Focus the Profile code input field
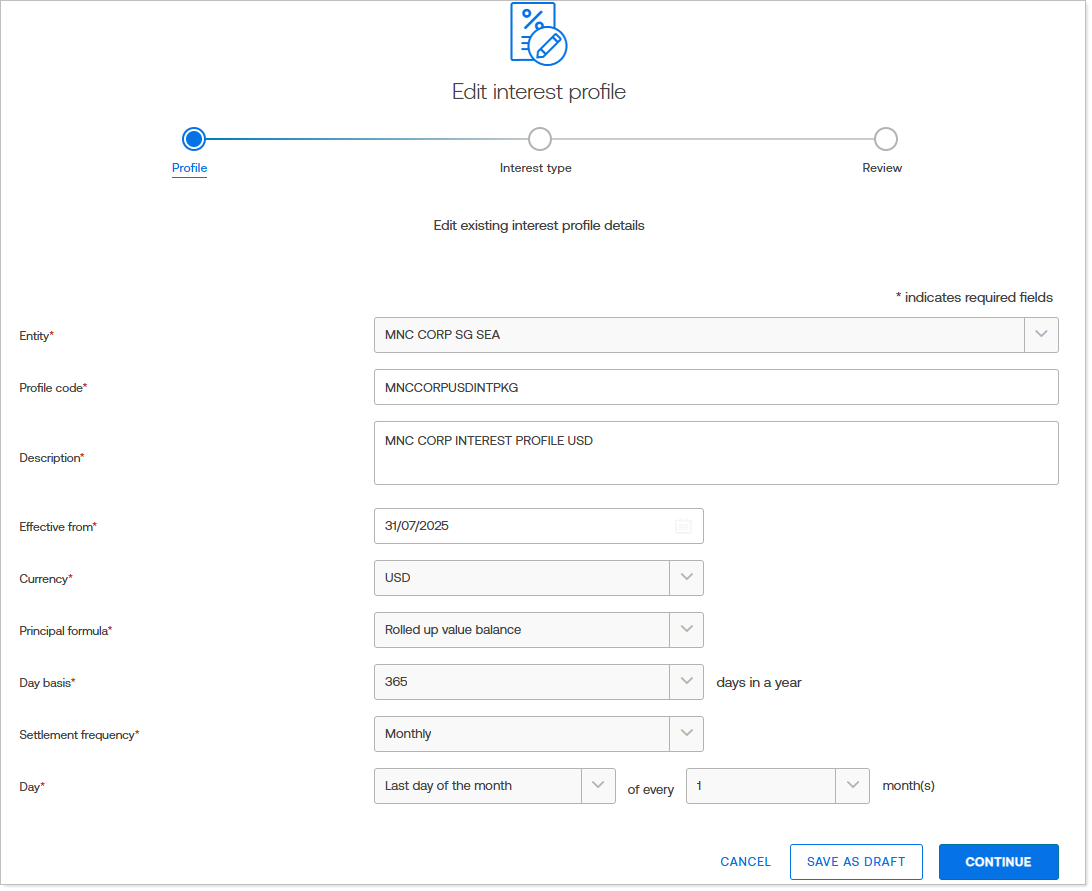This screenshot has height=891, width=1092. [x=715, y=387]
